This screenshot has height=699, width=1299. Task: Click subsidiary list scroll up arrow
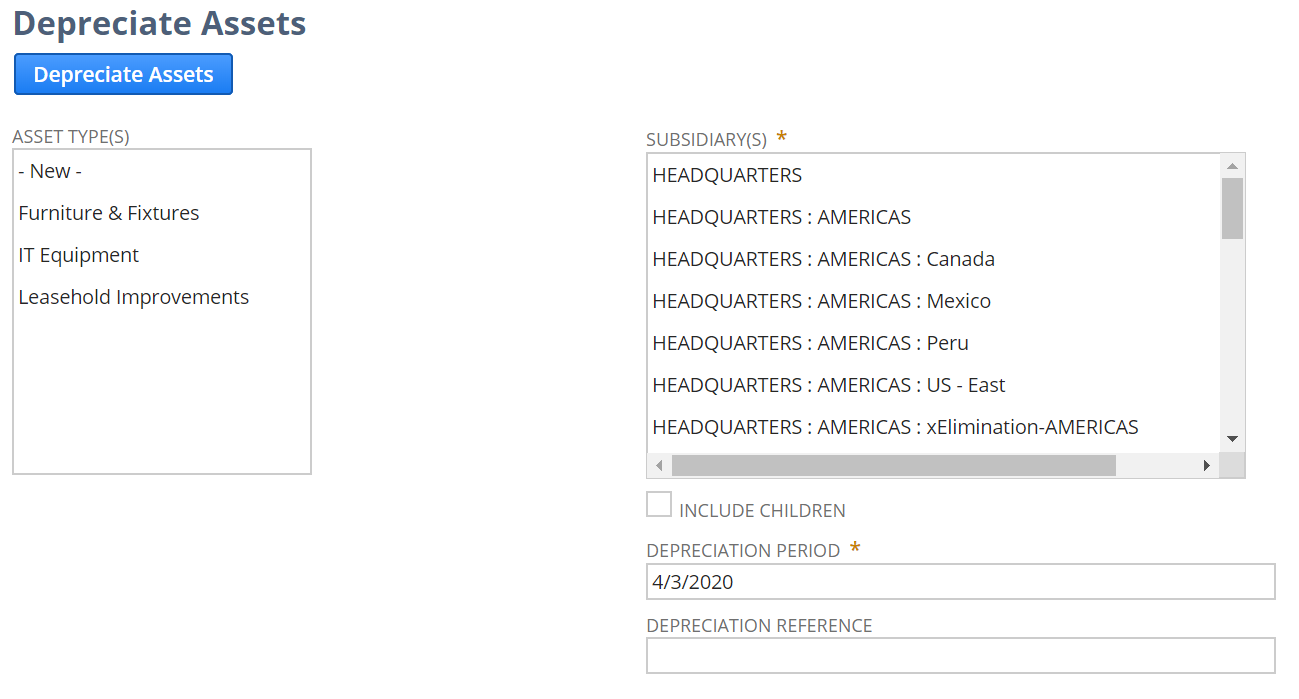pos(1232,166)
